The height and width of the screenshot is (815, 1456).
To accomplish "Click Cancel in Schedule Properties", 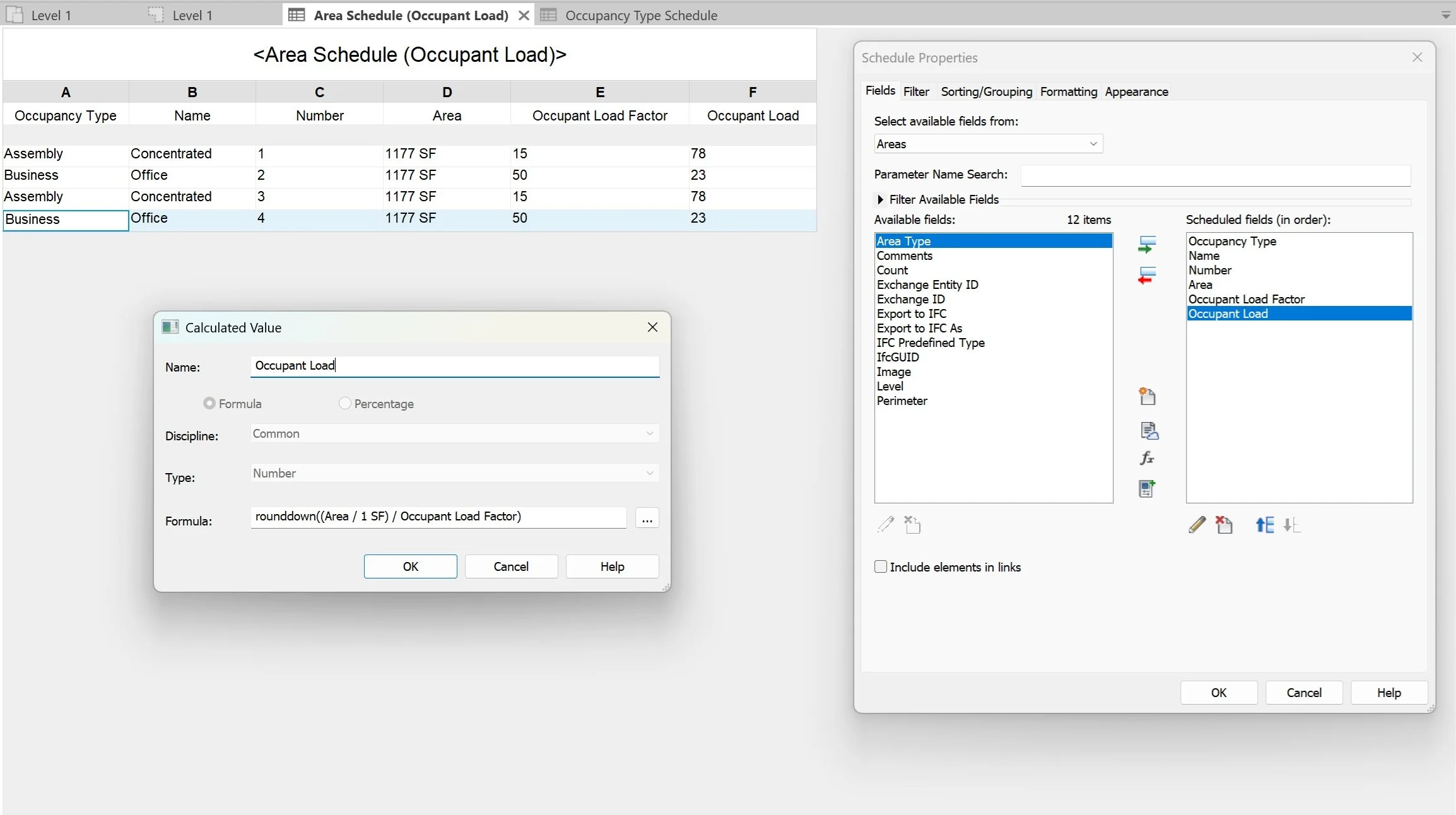I will [x=1304, y=693].
